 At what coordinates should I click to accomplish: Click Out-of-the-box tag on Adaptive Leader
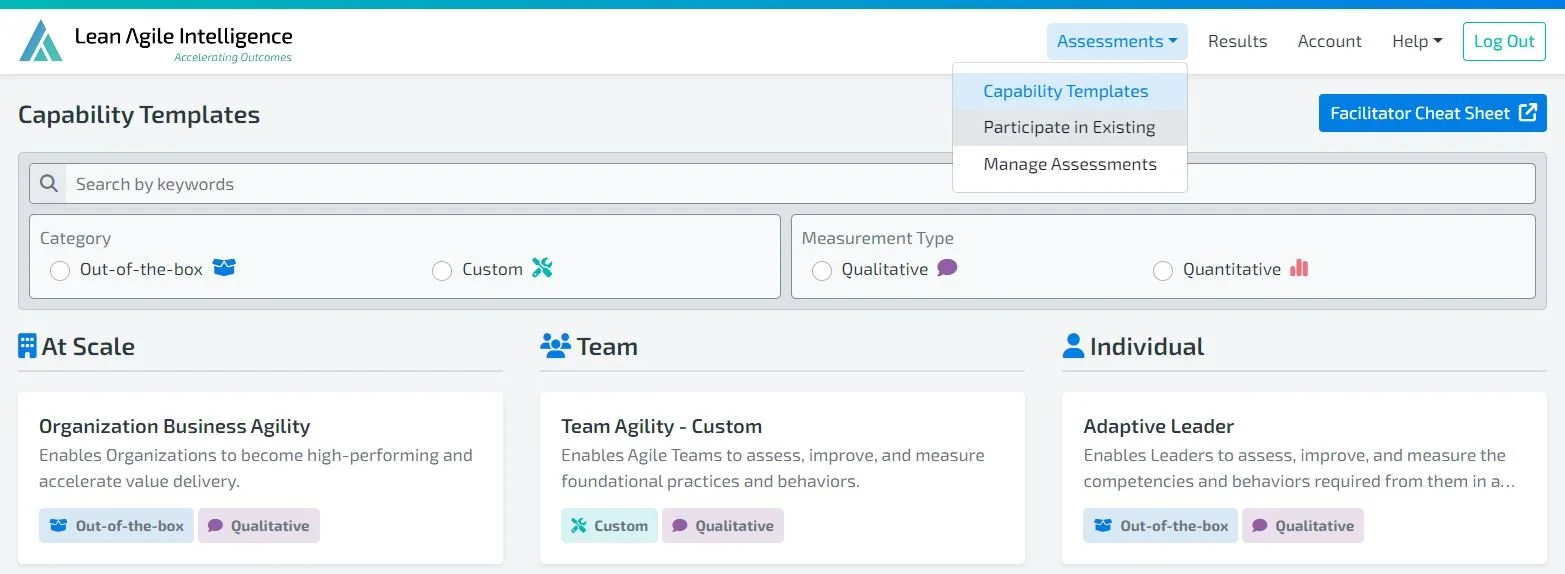click(1160, 526)
